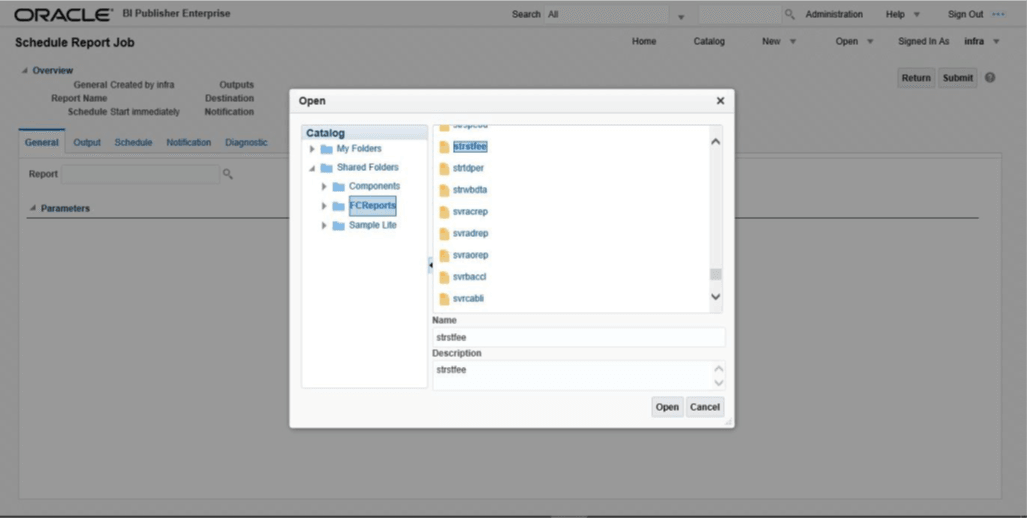This screenshot has width=1027, height=518.
Task: Open the New dropdown menu
Action: click(793, 41)
